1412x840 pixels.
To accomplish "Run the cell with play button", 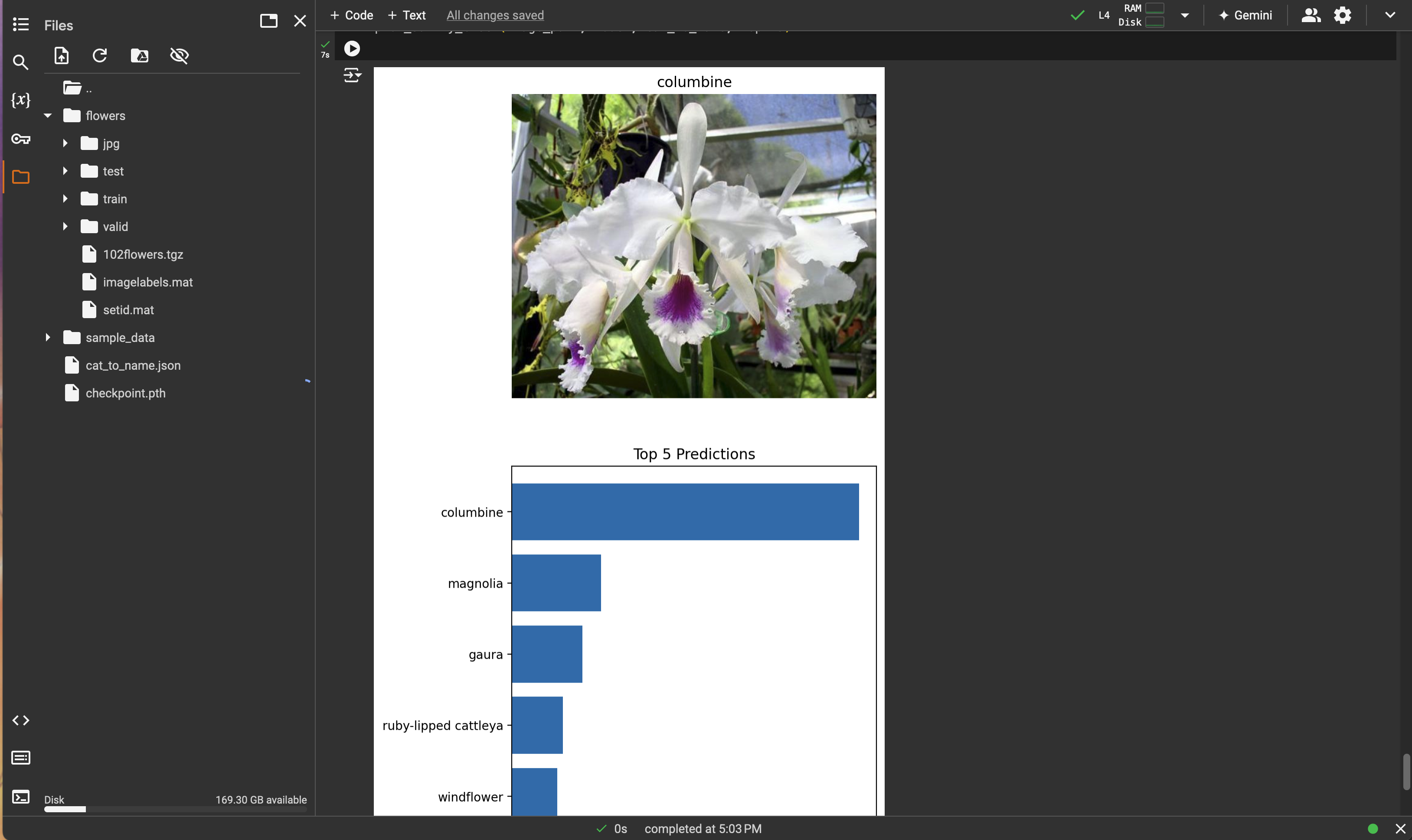I will pos(352,49).
